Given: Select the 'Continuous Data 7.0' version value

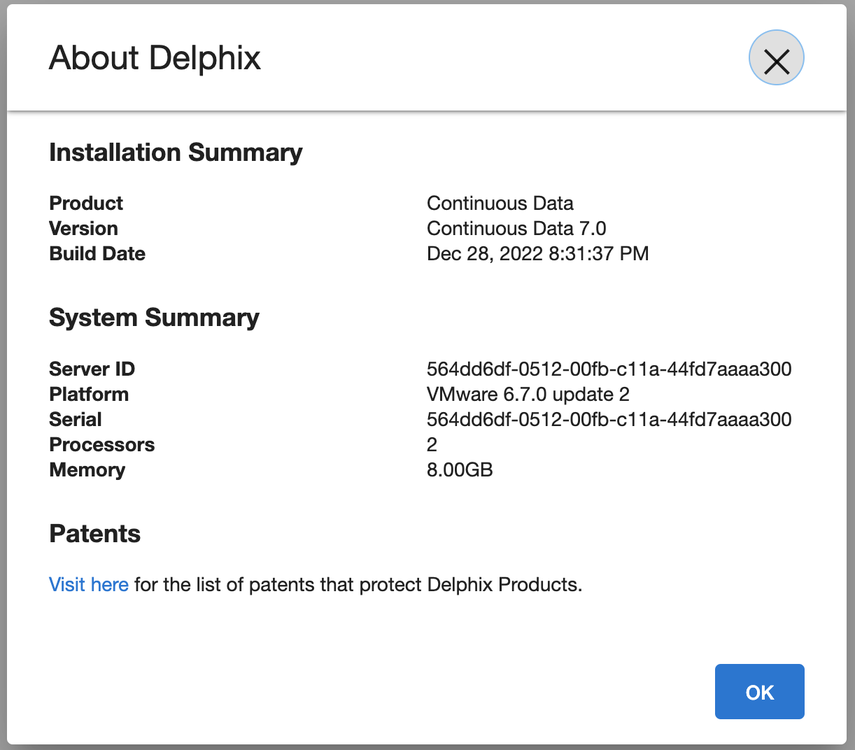Looking at the screenshot, I should click(516, 228).
